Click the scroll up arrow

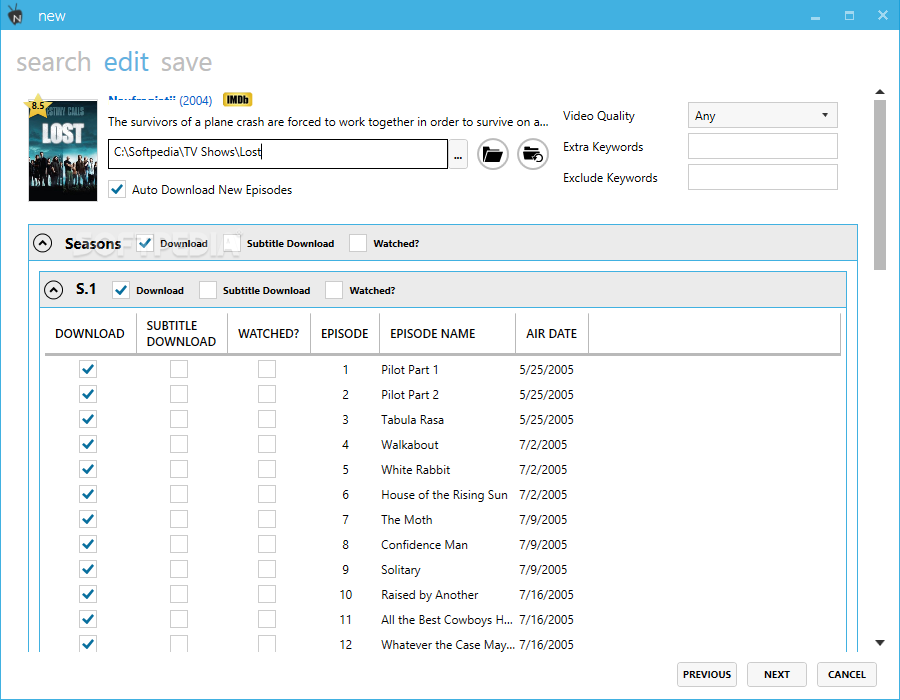click(879, 92)
